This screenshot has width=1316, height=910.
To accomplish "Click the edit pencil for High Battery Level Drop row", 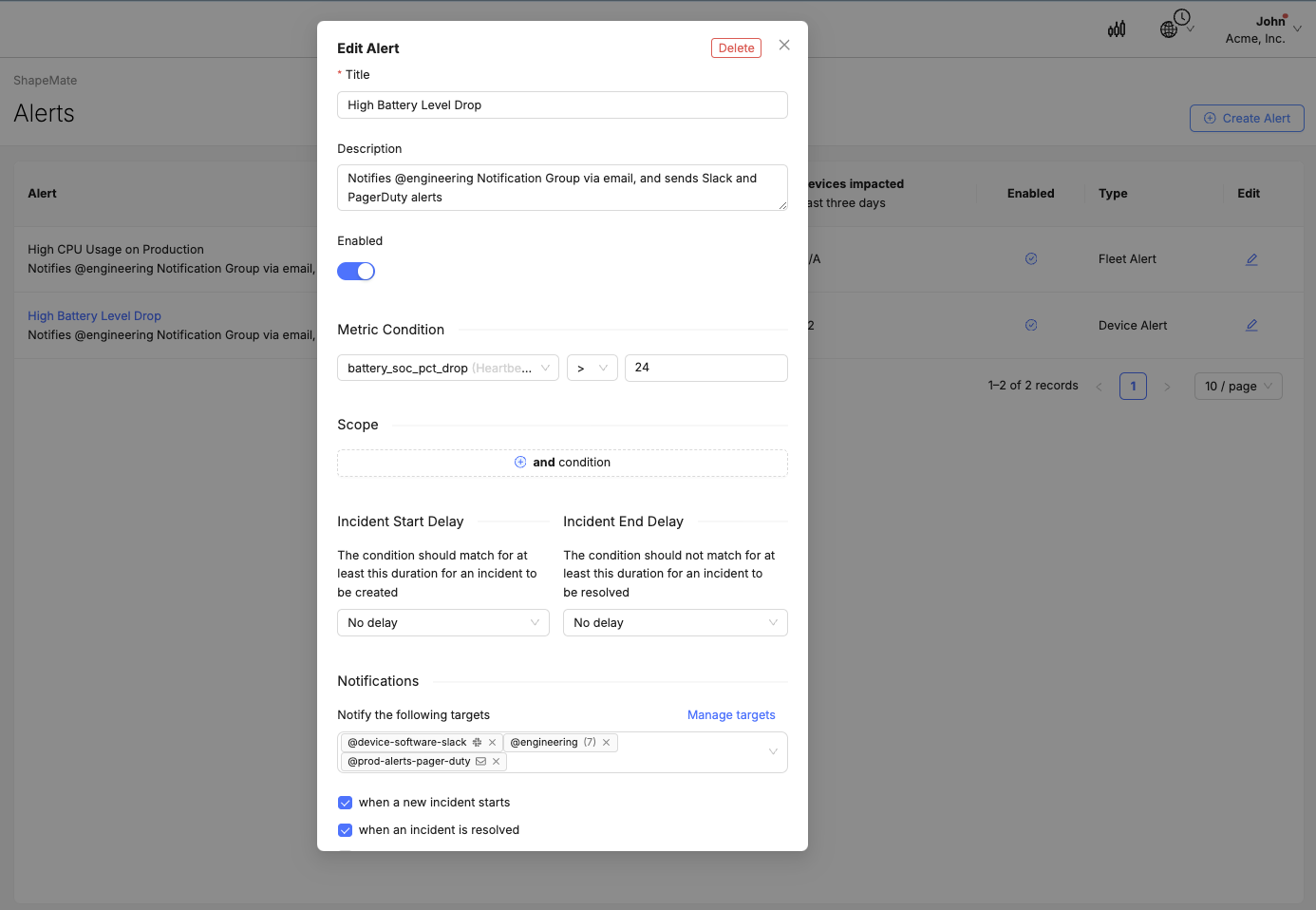I will tap(1251, 325).
